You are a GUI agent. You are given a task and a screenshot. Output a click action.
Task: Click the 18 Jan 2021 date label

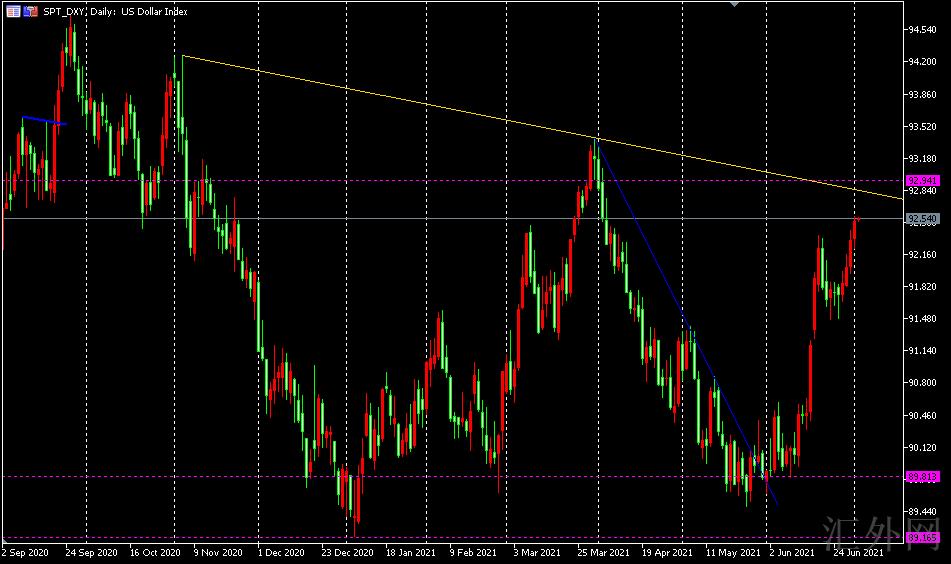pyautogui.click(x=411, y=552)
